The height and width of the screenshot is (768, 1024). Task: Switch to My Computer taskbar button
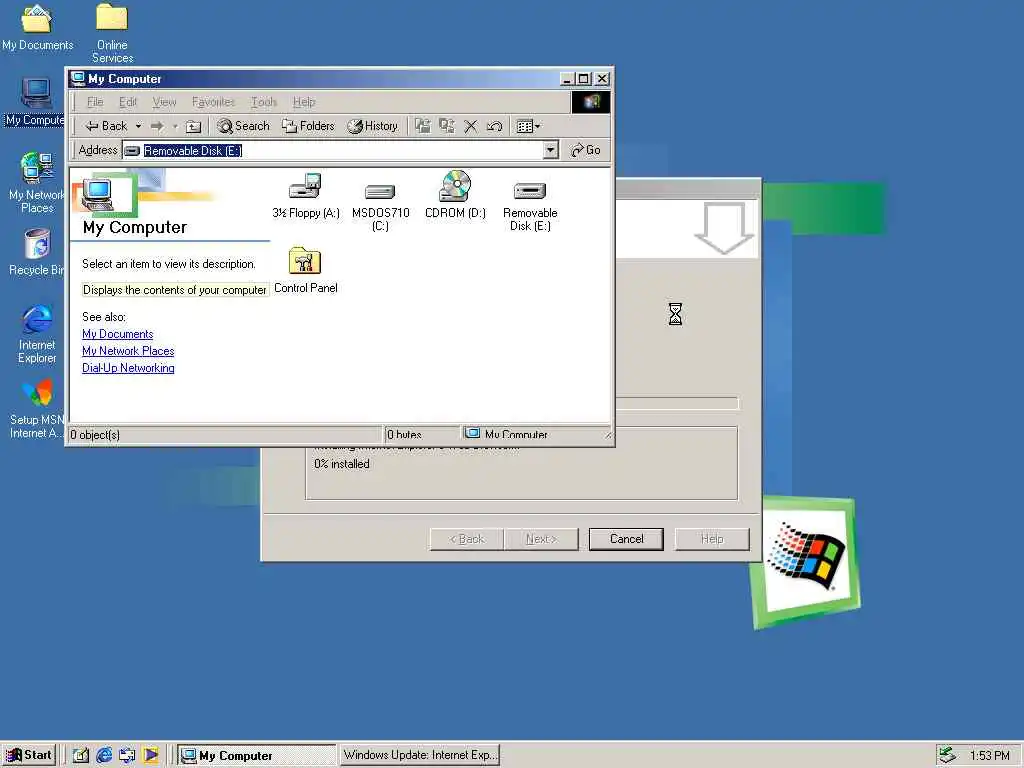coord(257,756)
